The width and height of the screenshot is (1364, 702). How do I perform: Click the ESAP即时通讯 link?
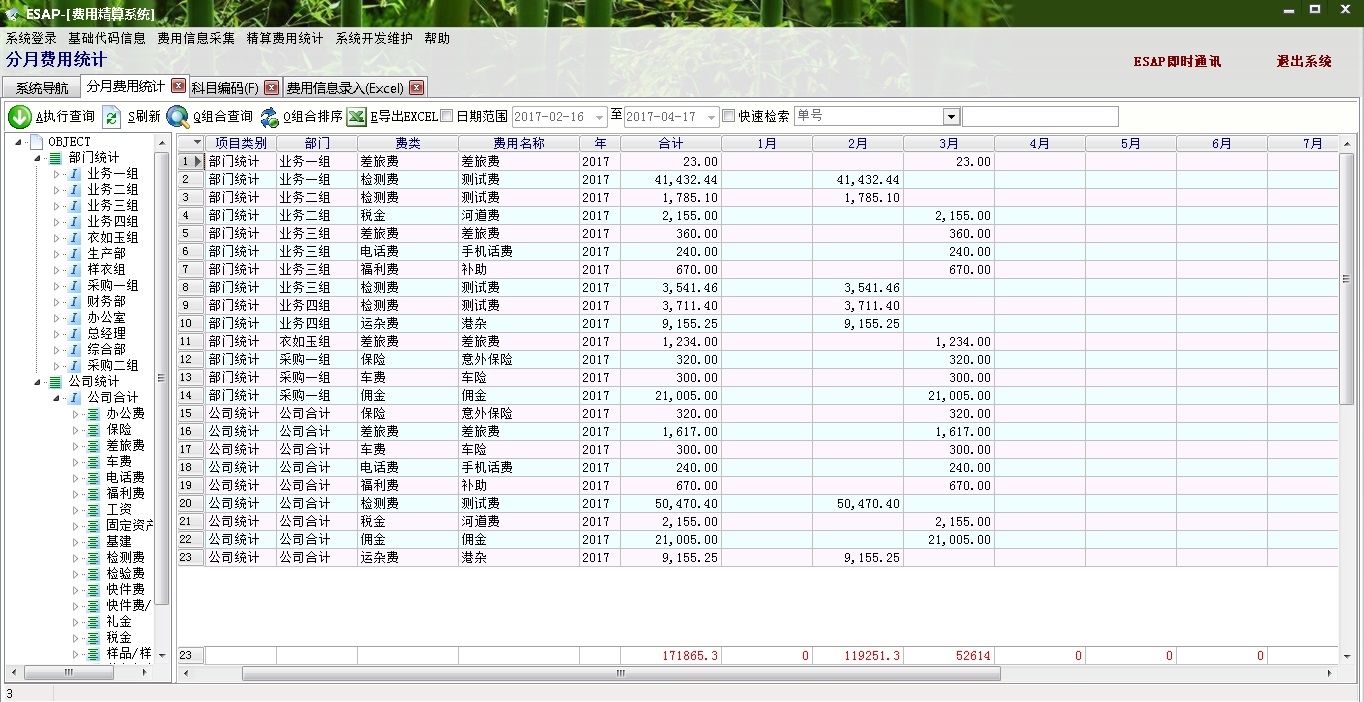1177,61
